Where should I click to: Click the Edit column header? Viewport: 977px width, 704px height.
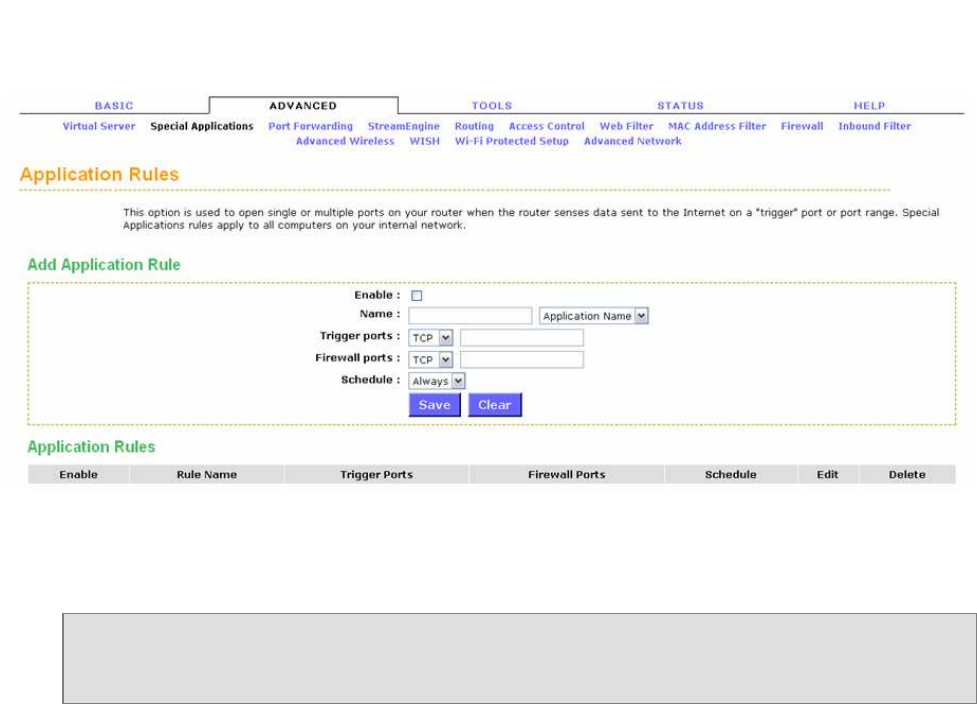point(827,474)
